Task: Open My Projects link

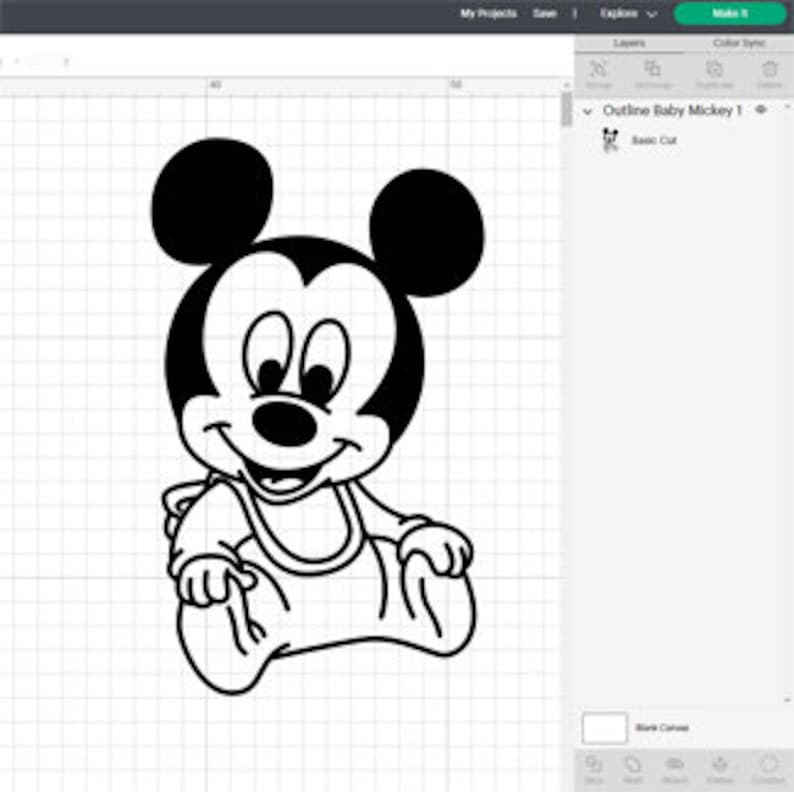Action: tap(488, 14)
